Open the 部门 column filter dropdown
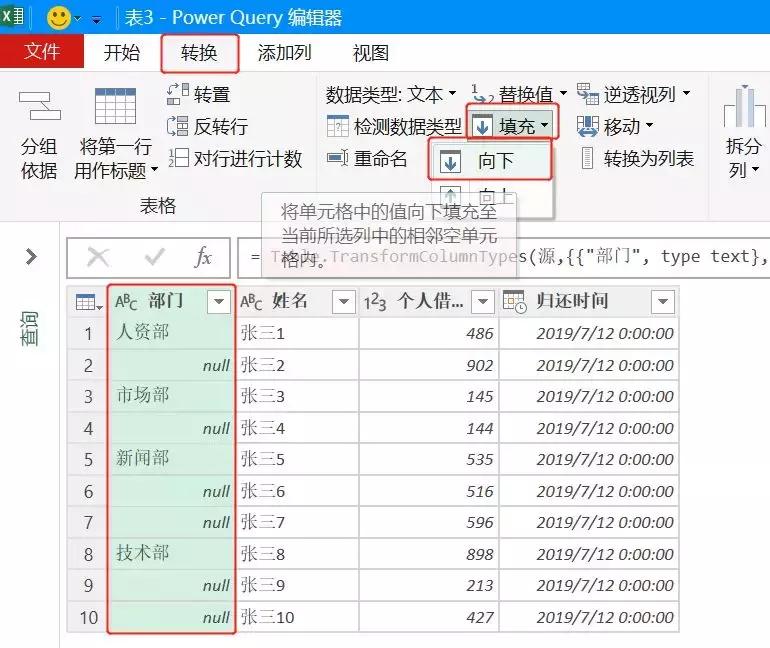Image resolution: width=770 pixels, height=648 pixels. (219, 301)
